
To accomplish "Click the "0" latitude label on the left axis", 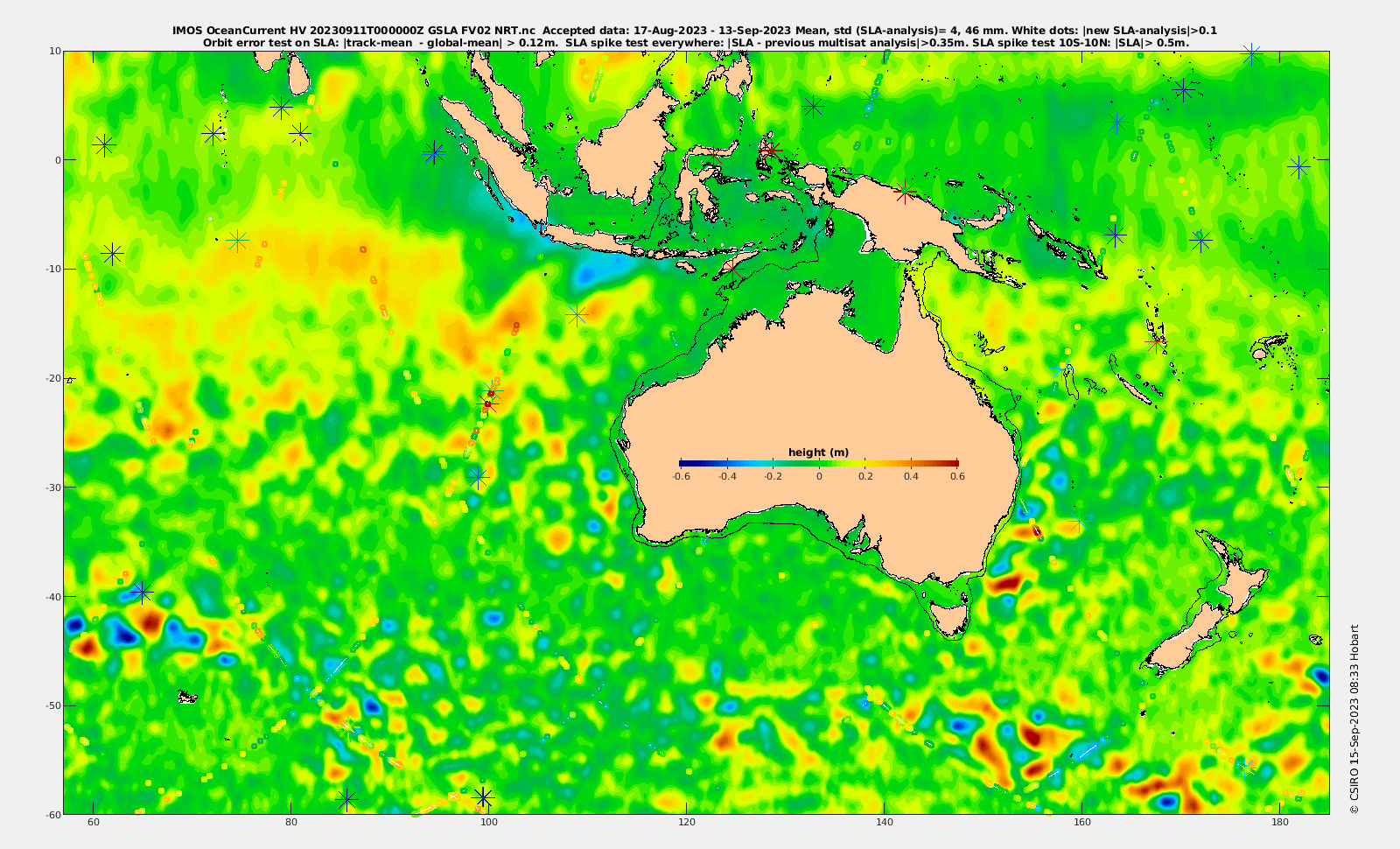I will point(59,160).
